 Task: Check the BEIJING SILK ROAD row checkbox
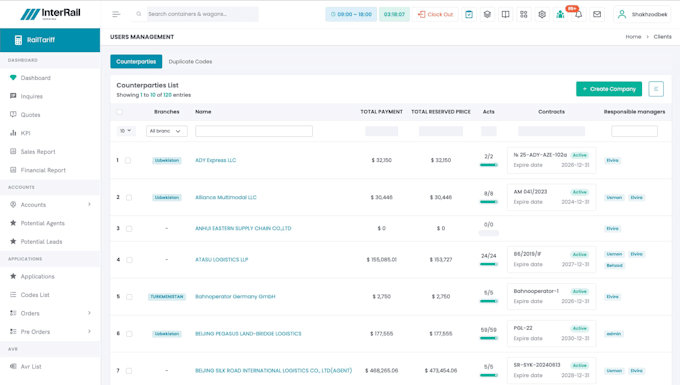[x=129, y=371]
